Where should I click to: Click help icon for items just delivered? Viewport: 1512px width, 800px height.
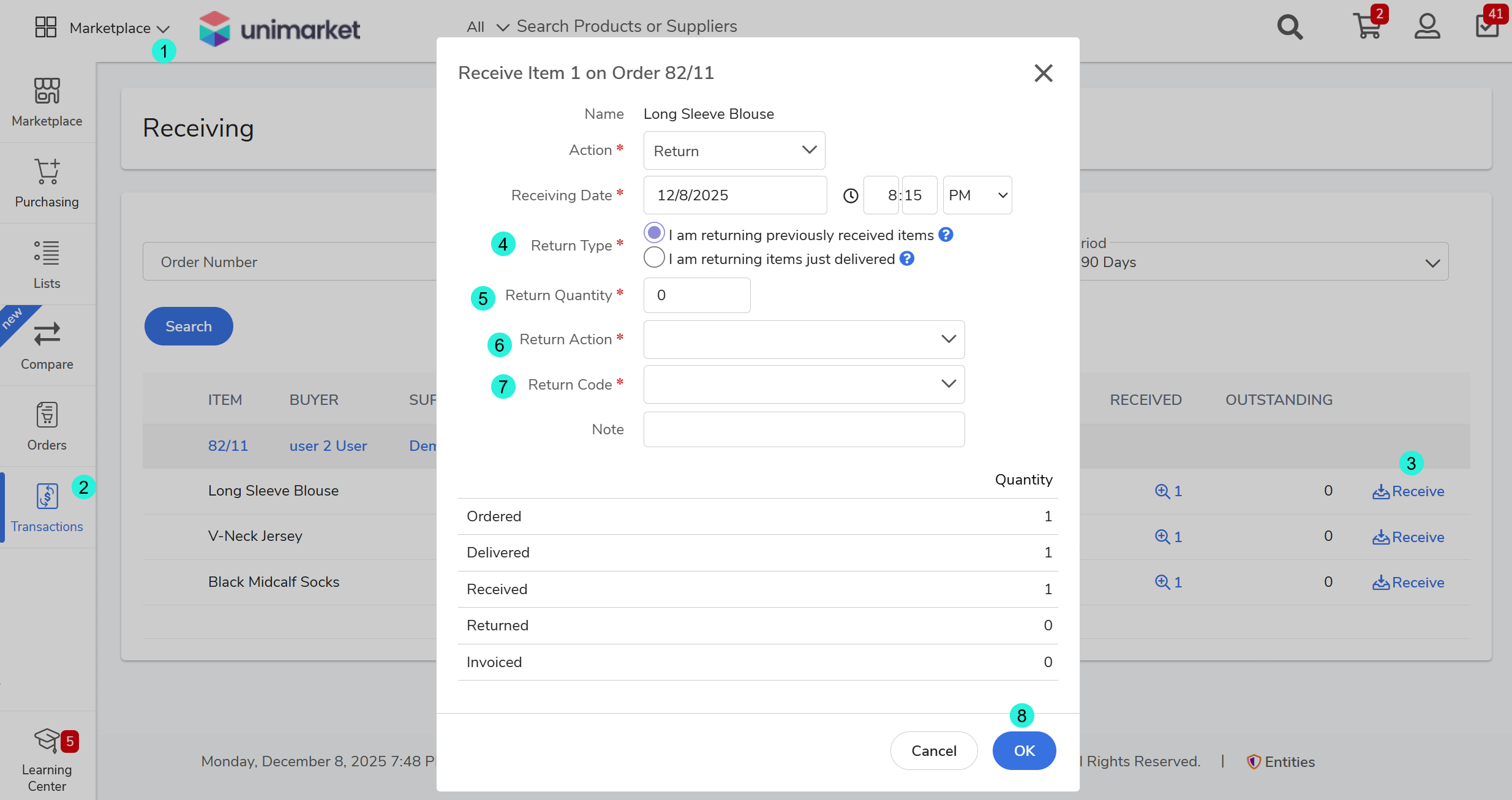pyautogui.click(x=907, y=258)
